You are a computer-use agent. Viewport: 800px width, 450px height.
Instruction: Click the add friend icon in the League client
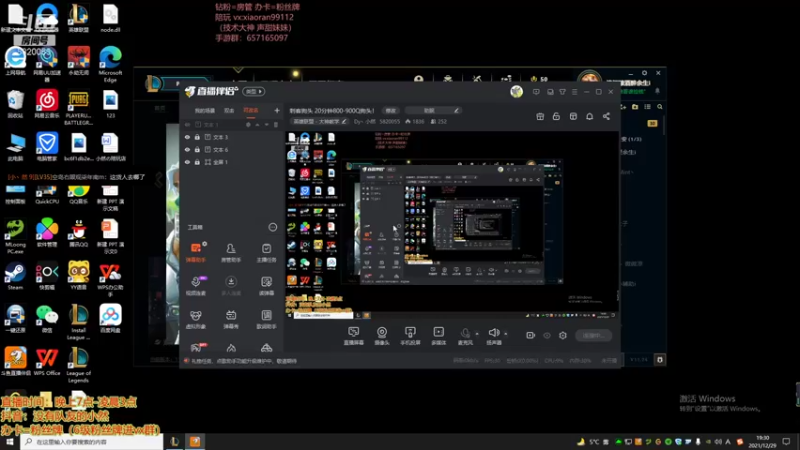point(623,107)
